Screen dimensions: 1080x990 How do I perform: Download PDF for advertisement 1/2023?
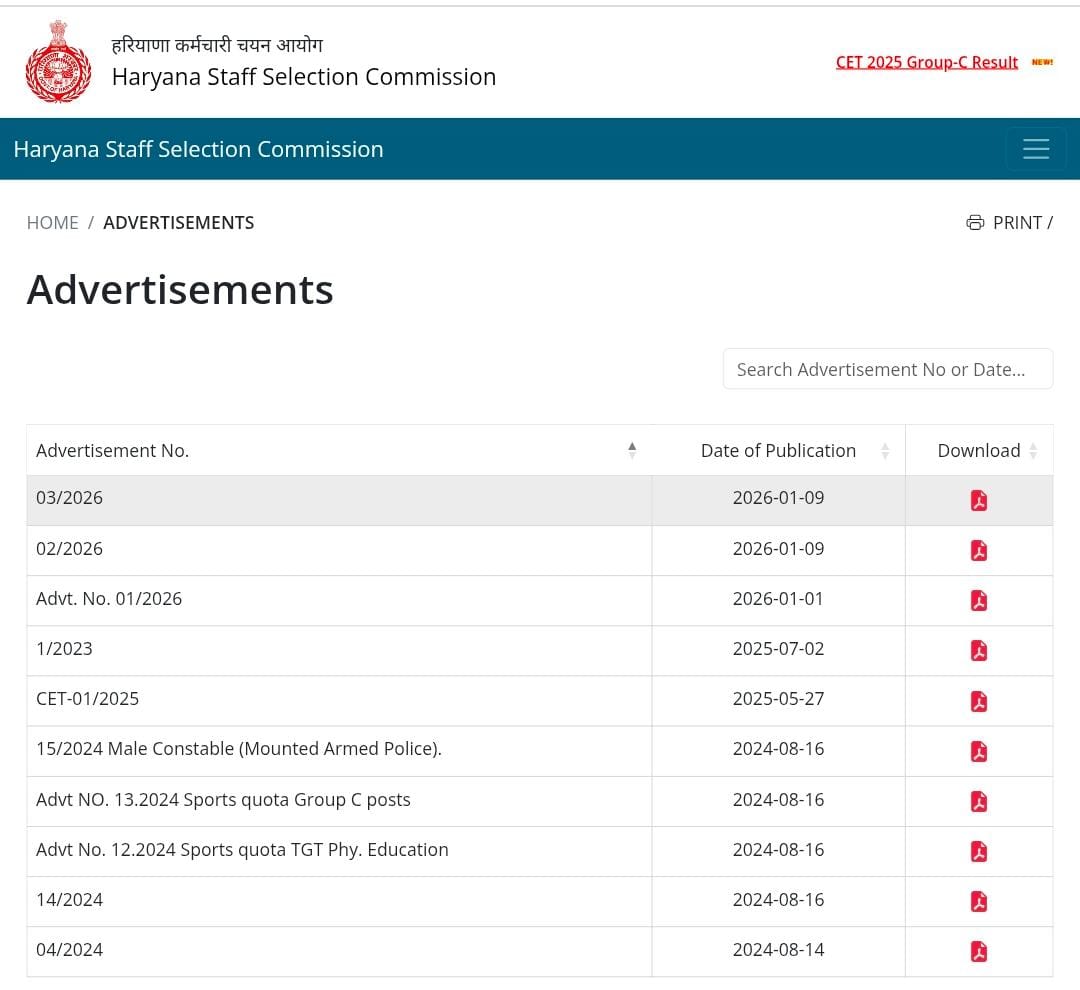(978, 651)
